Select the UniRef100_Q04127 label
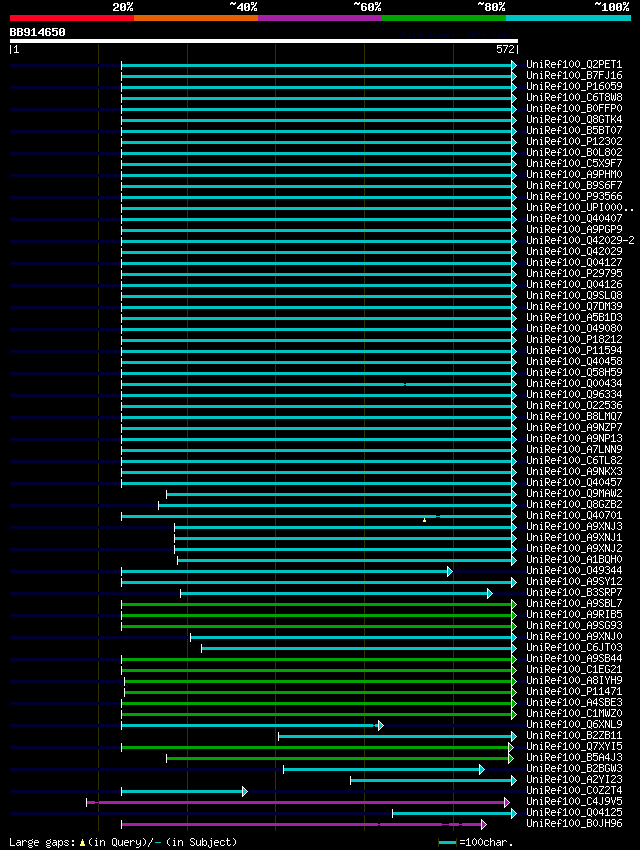 pos(574,262)
